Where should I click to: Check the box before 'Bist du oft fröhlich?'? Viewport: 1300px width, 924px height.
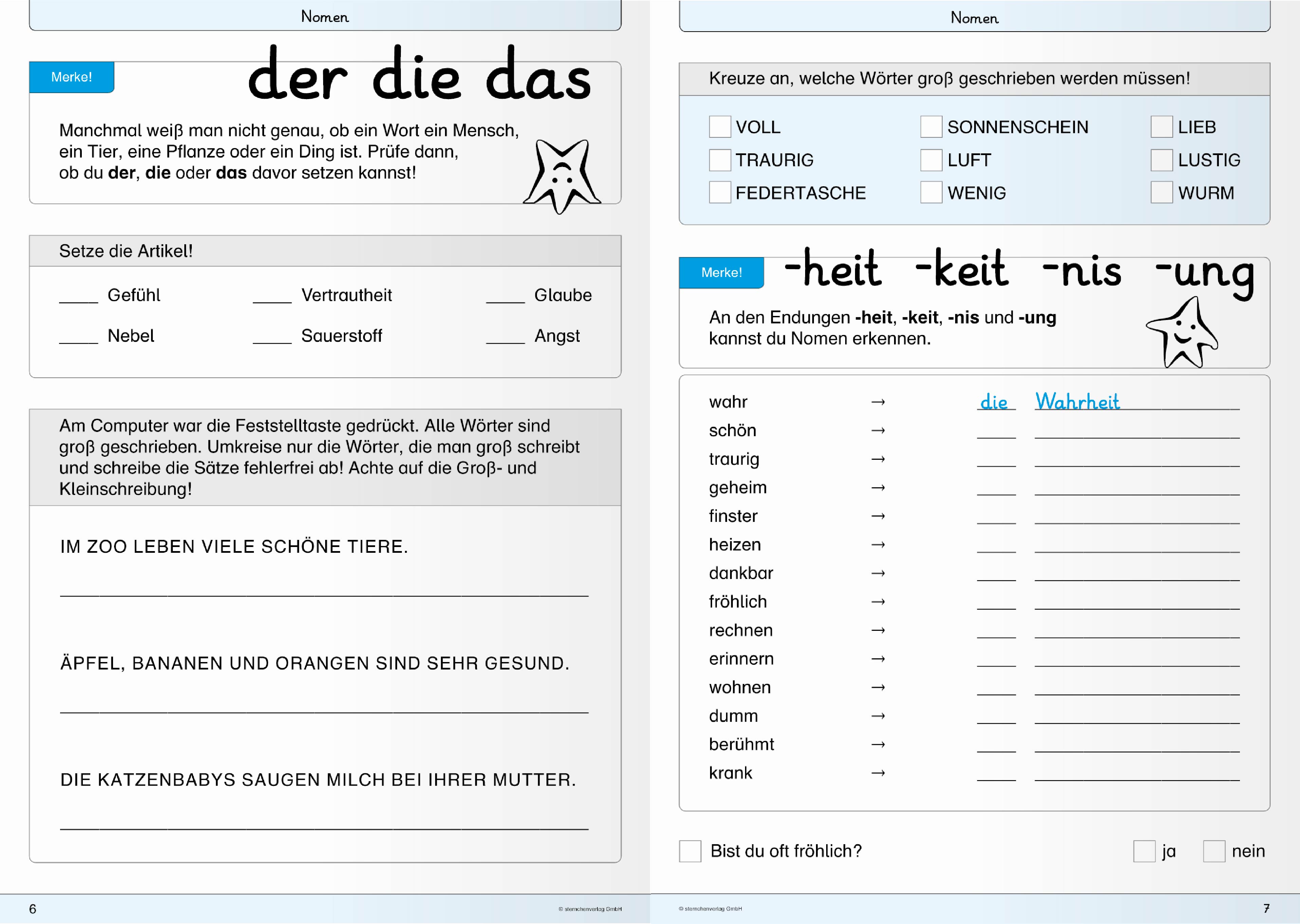tap(690, 851)
